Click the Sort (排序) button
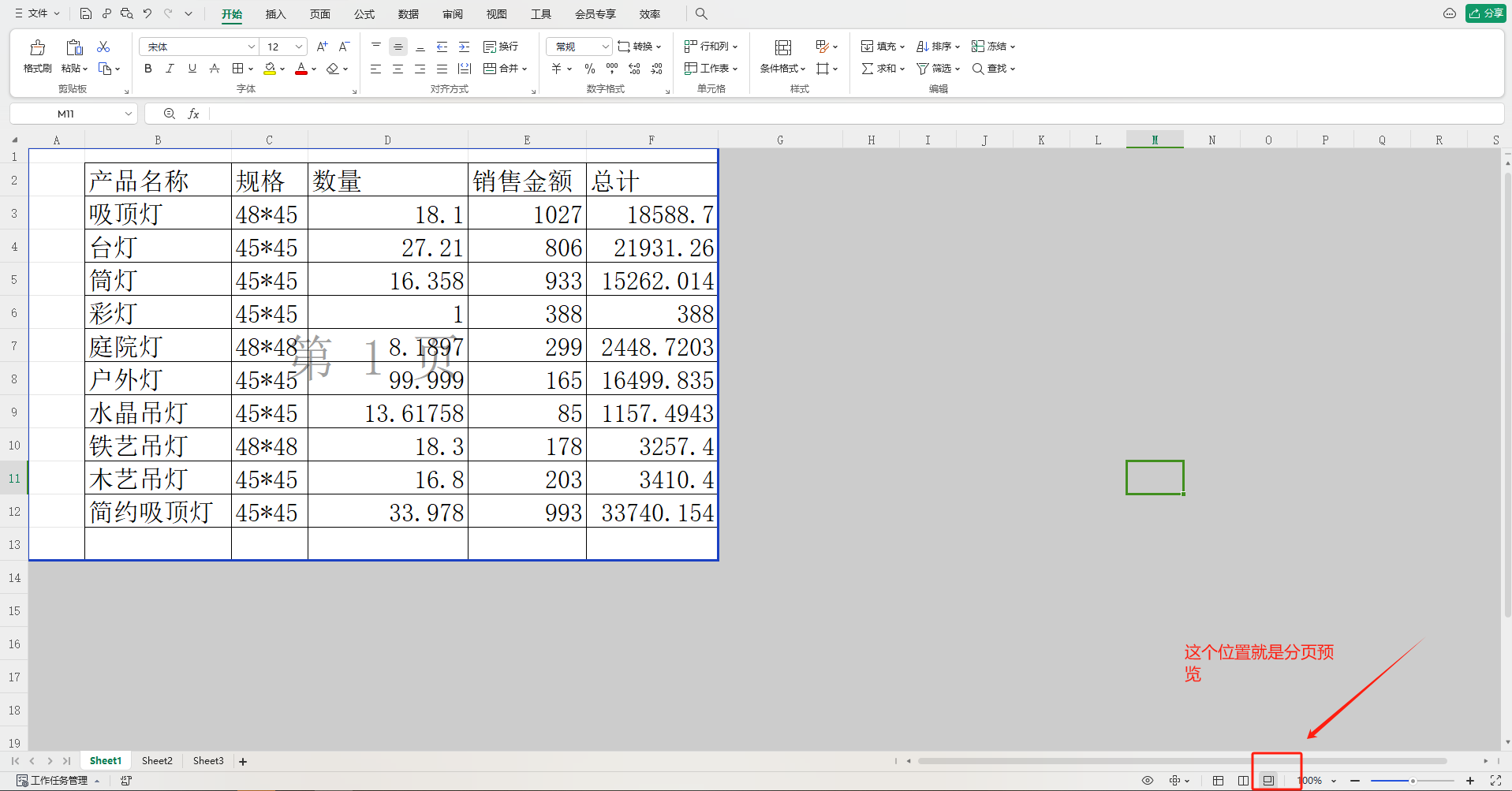1512x791 pixels. (938, 47)
